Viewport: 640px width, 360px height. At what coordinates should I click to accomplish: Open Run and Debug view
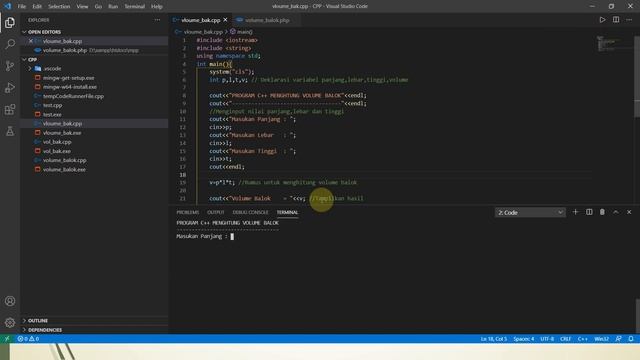(x=10, y=88)
